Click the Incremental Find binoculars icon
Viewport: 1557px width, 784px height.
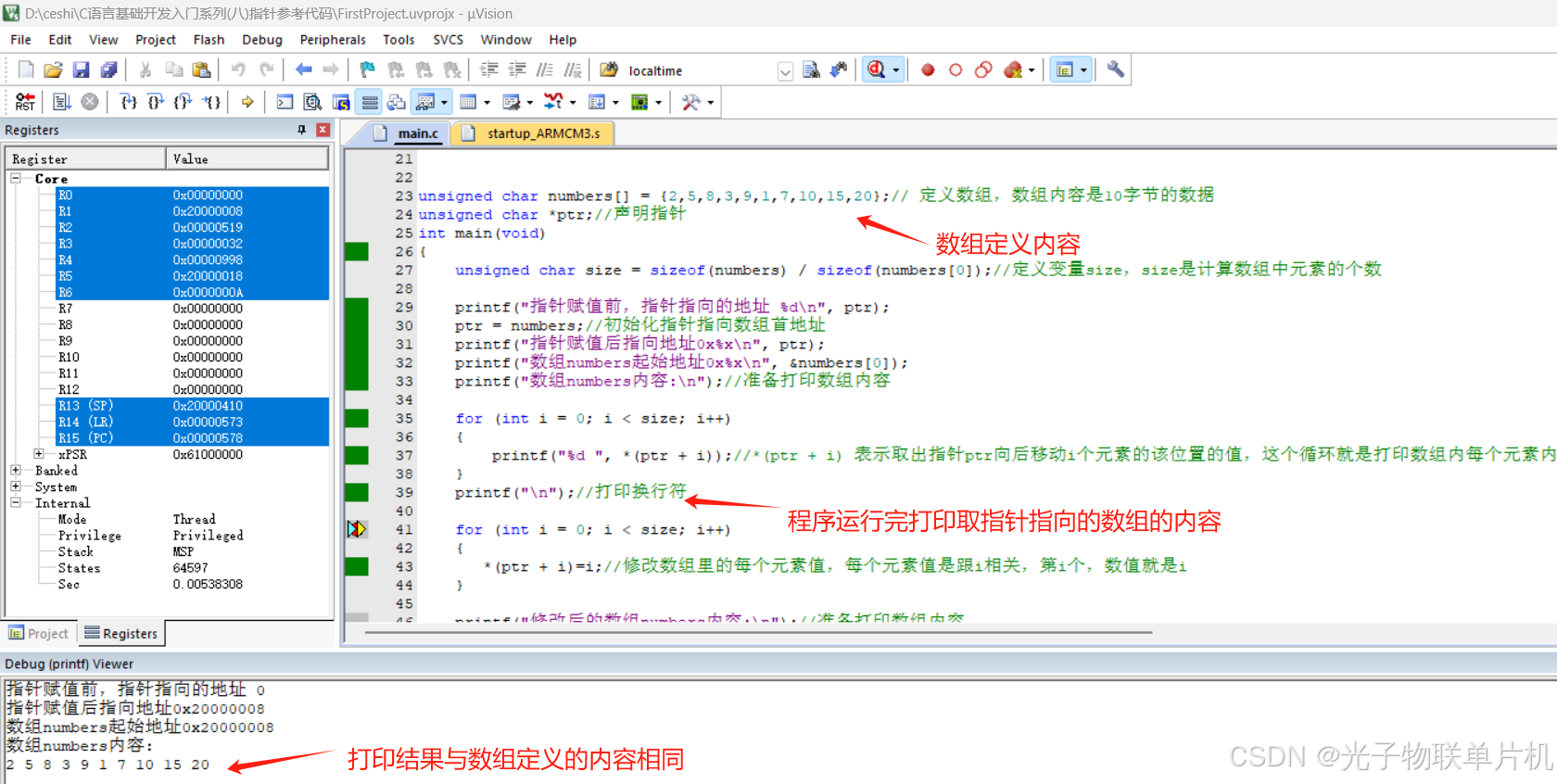coord(839,70)
